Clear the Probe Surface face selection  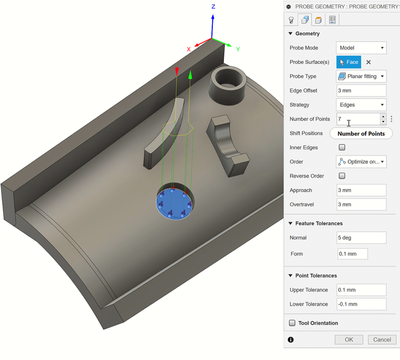pyautogui.click(x=368, y=62)
